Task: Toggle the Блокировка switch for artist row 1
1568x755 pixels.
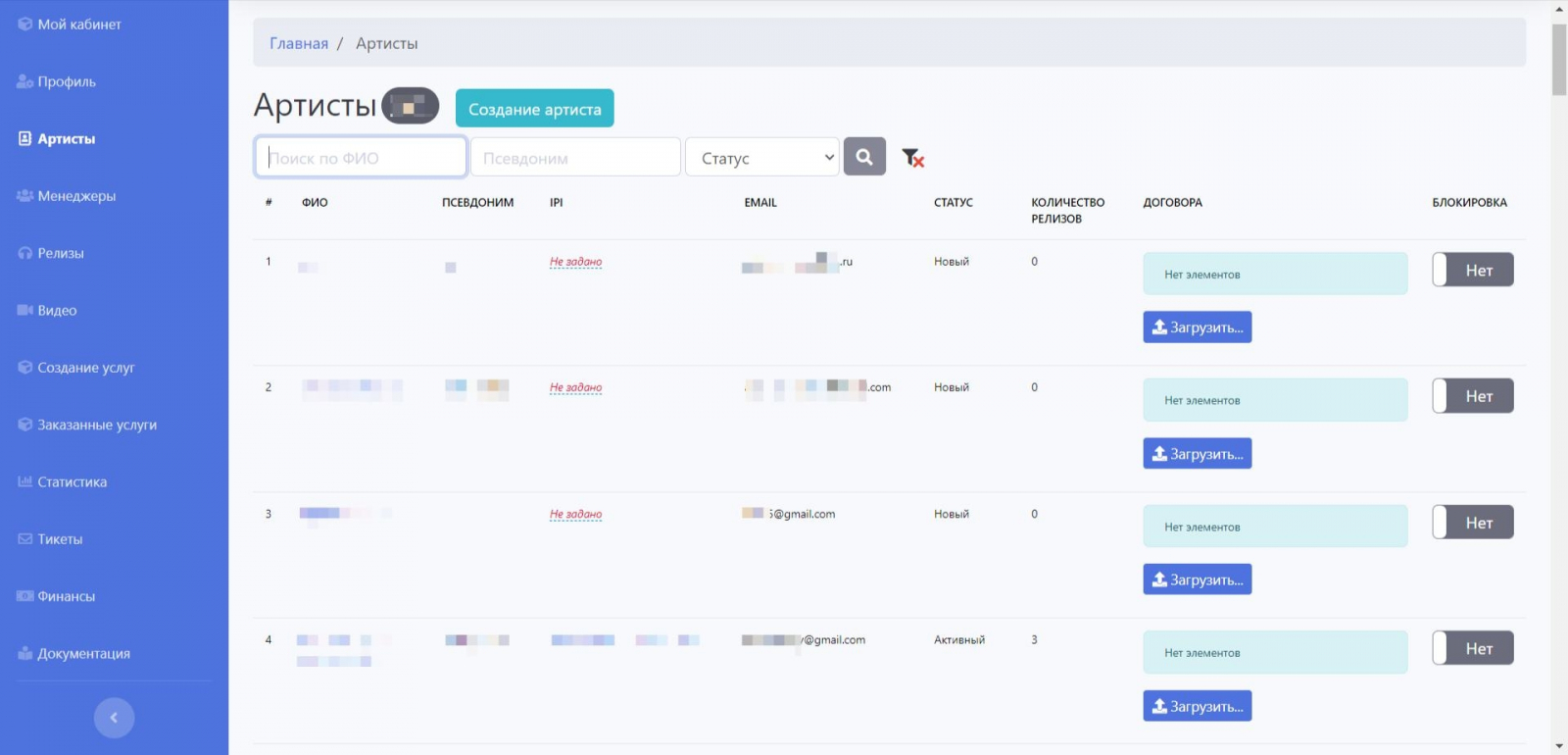Action: (1472, 270)
